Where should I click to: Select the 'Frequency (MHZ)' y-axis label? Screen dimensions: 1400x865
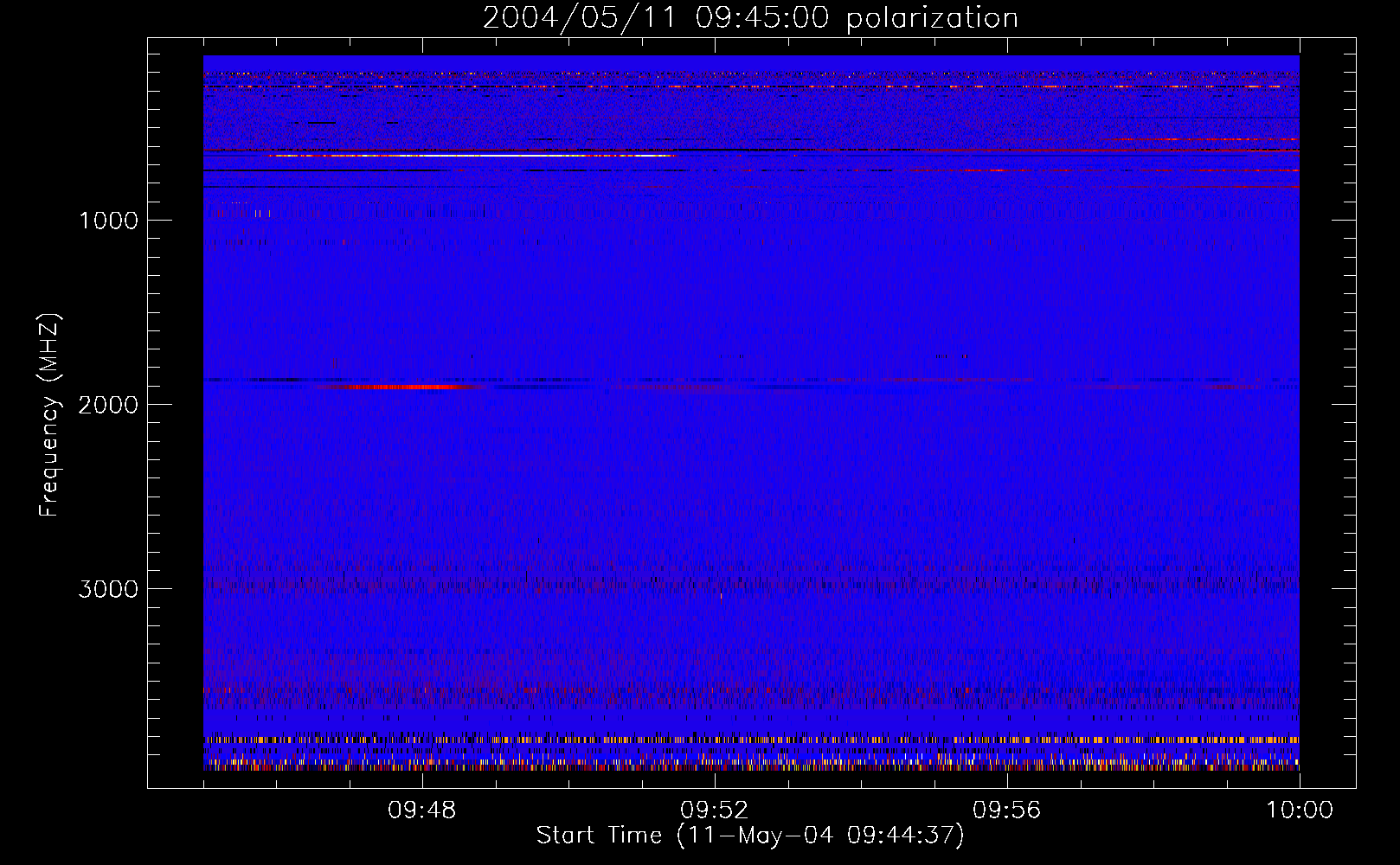pyautogui.click(x=49, y=415)
